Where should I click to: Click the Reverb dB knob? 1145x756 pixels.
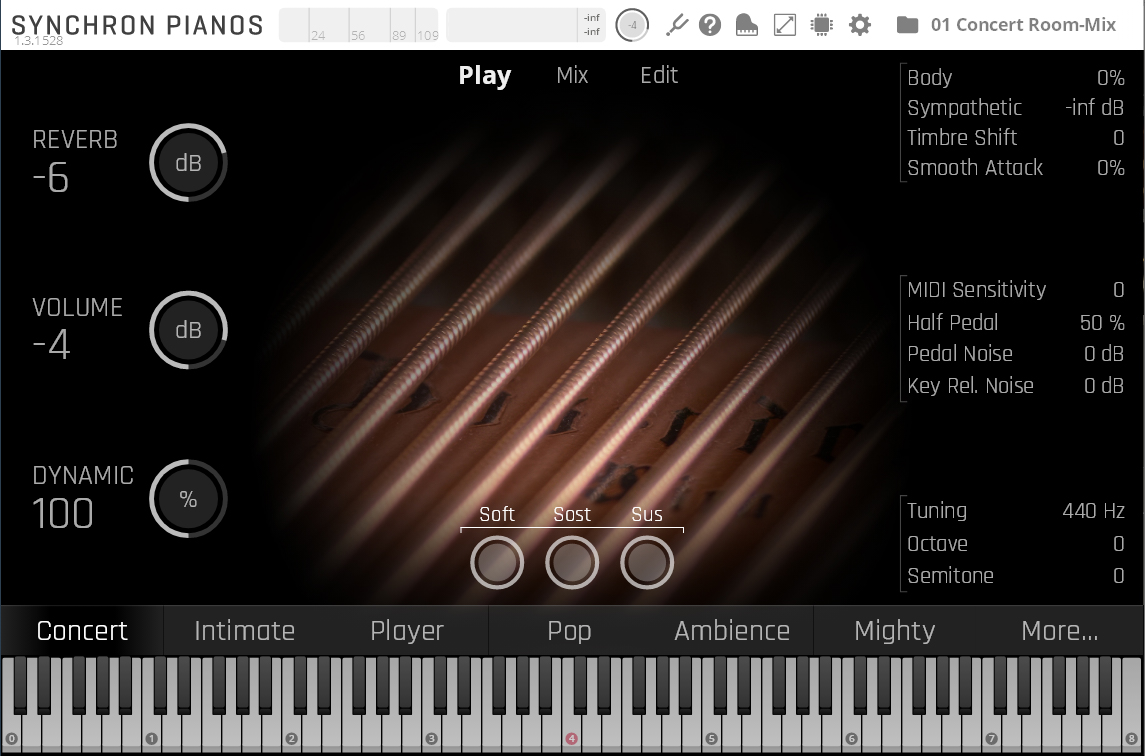[x=189, y=163]
